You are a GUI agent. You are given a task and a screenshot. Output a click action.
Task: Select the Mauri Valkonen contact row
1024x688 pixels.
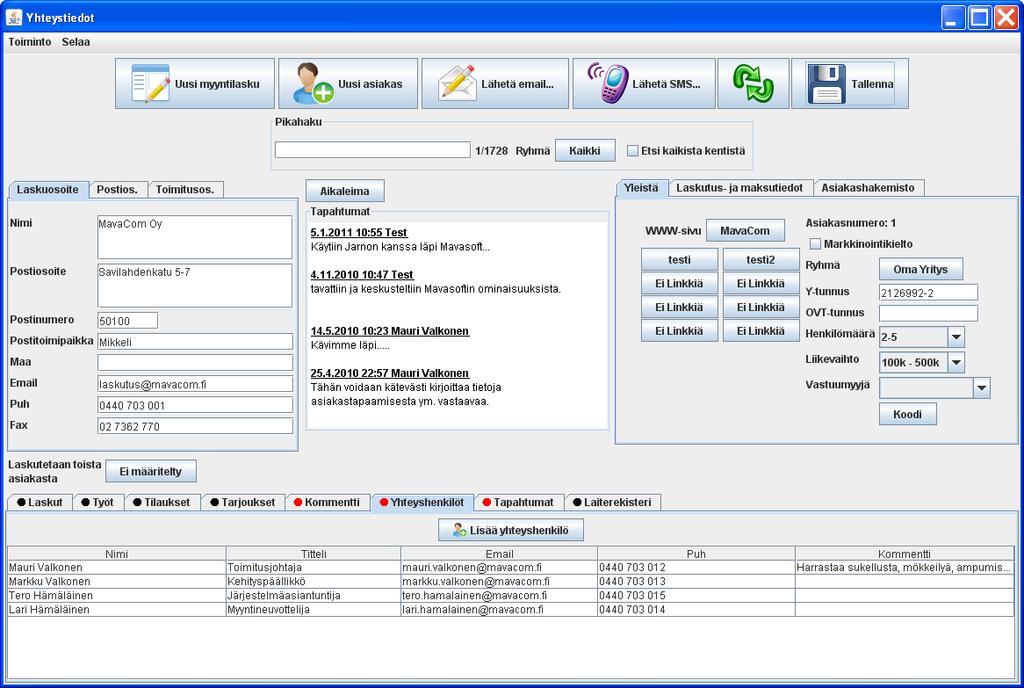[x=511, y=568]
